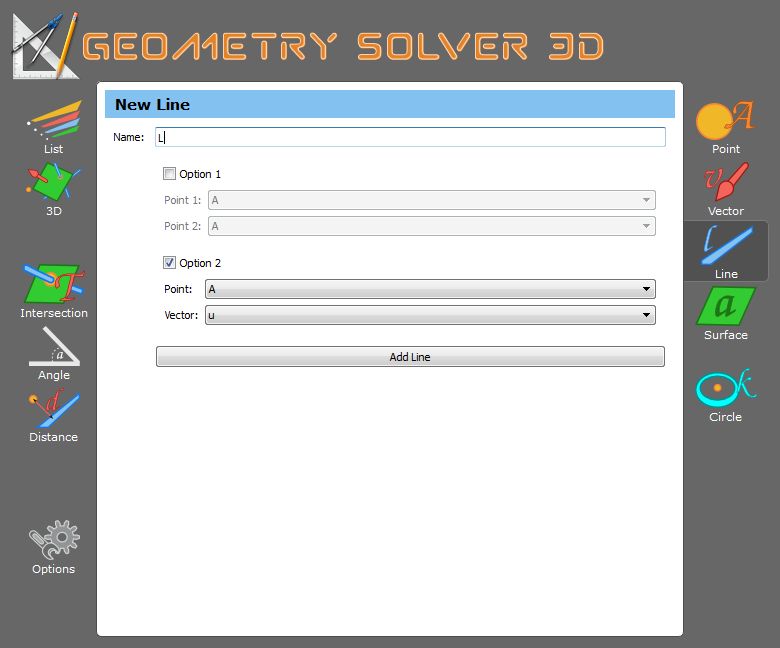The height and width of the screenshot is (648, 780).
Task: Click the Geometry Solver 3D logo
Action: pos(308,46)
